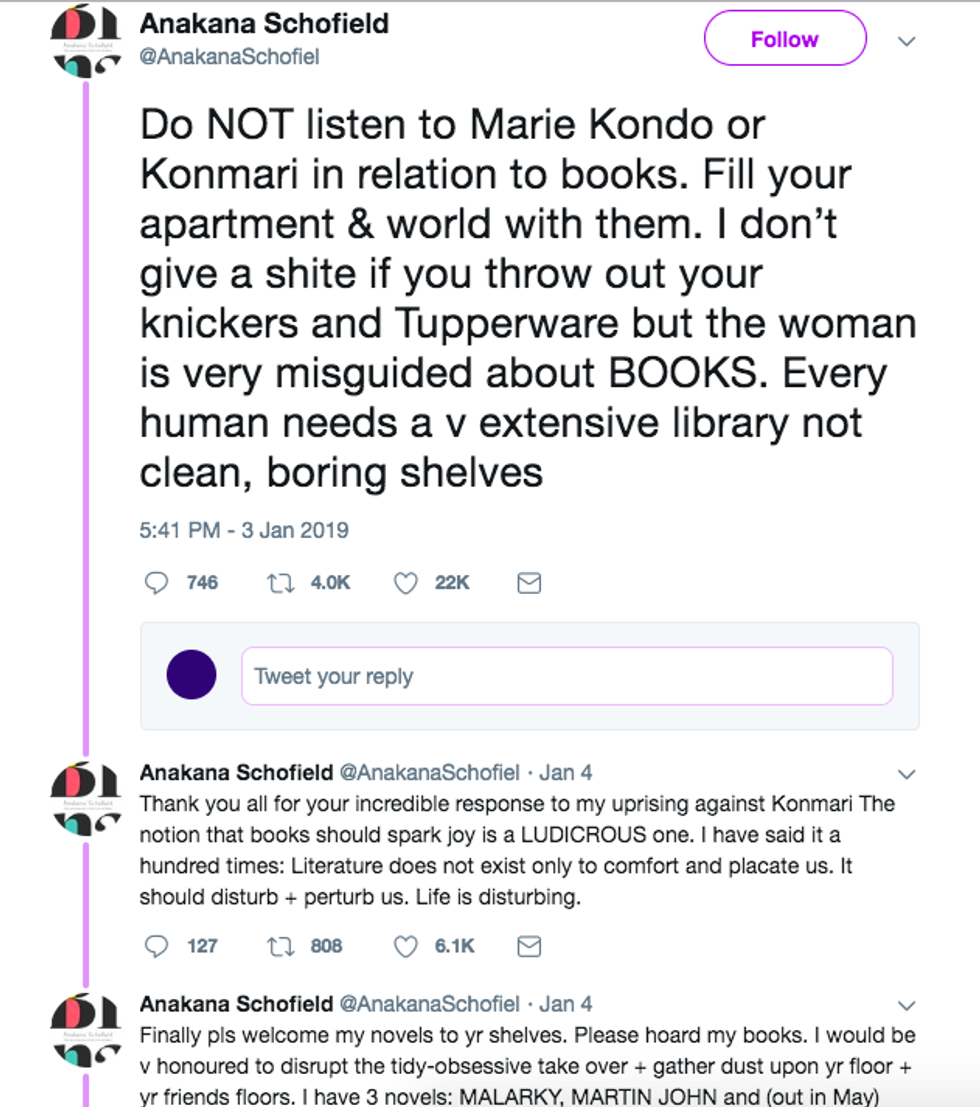Click the purple circle avatar in reply box

pyautogui.click(x=191, y=675)
